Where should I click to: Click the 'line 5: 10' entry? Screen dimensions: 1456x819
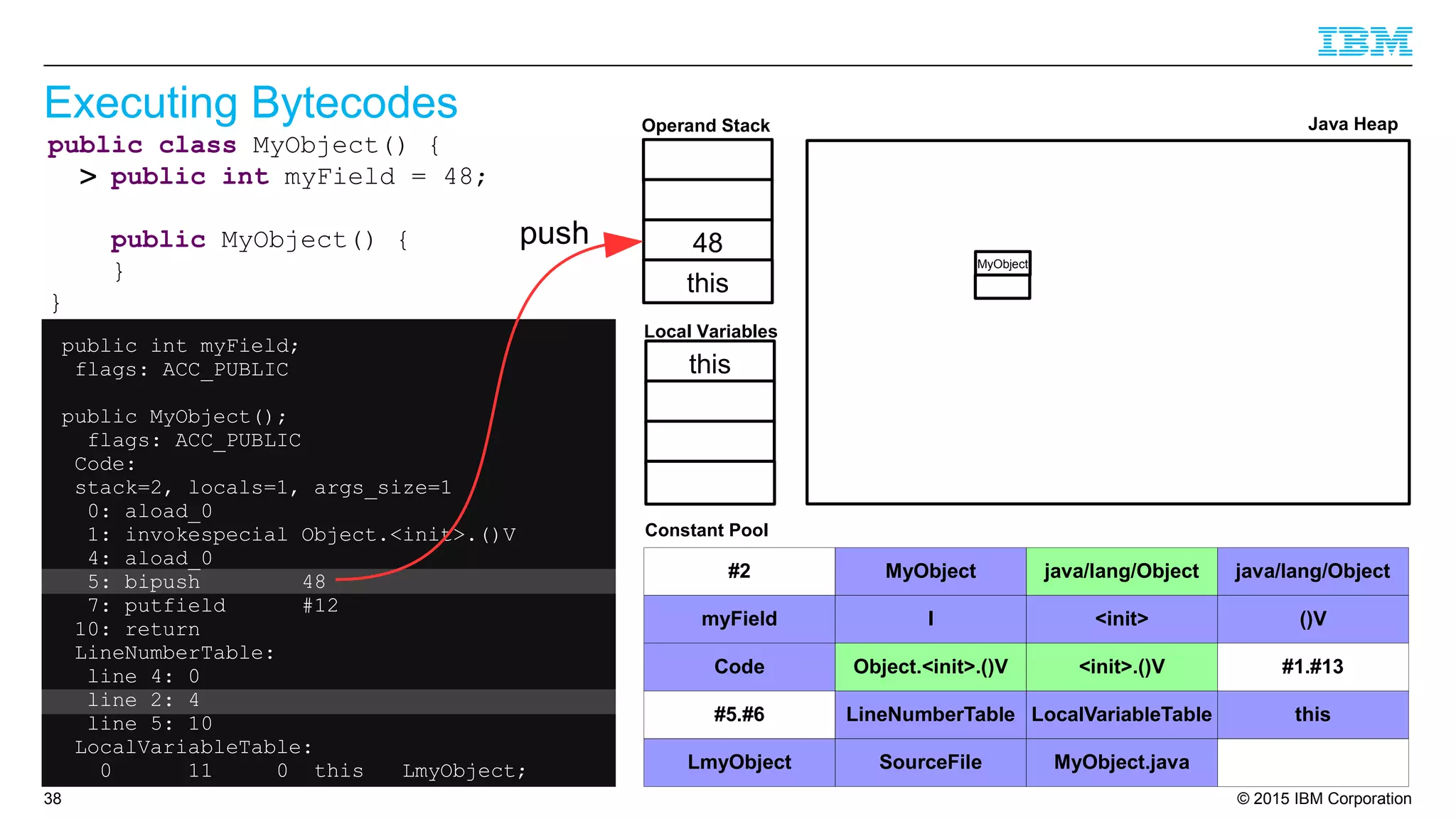coord(149,723)
